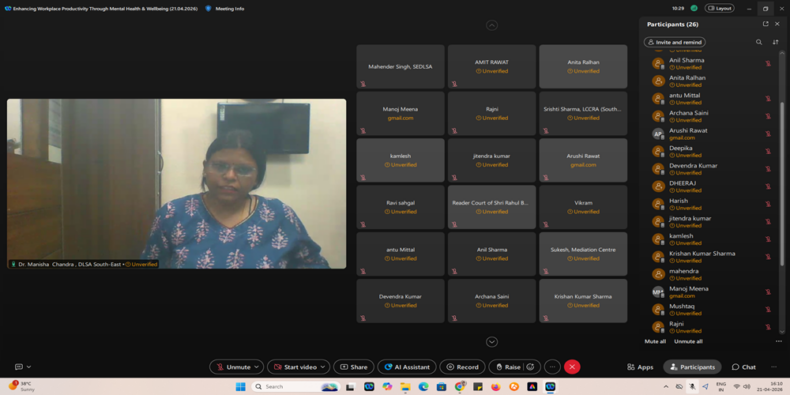Search participants with the magnifier icon
The width and height of the screenshot is (790, 395).
click(x=759, y=42)
